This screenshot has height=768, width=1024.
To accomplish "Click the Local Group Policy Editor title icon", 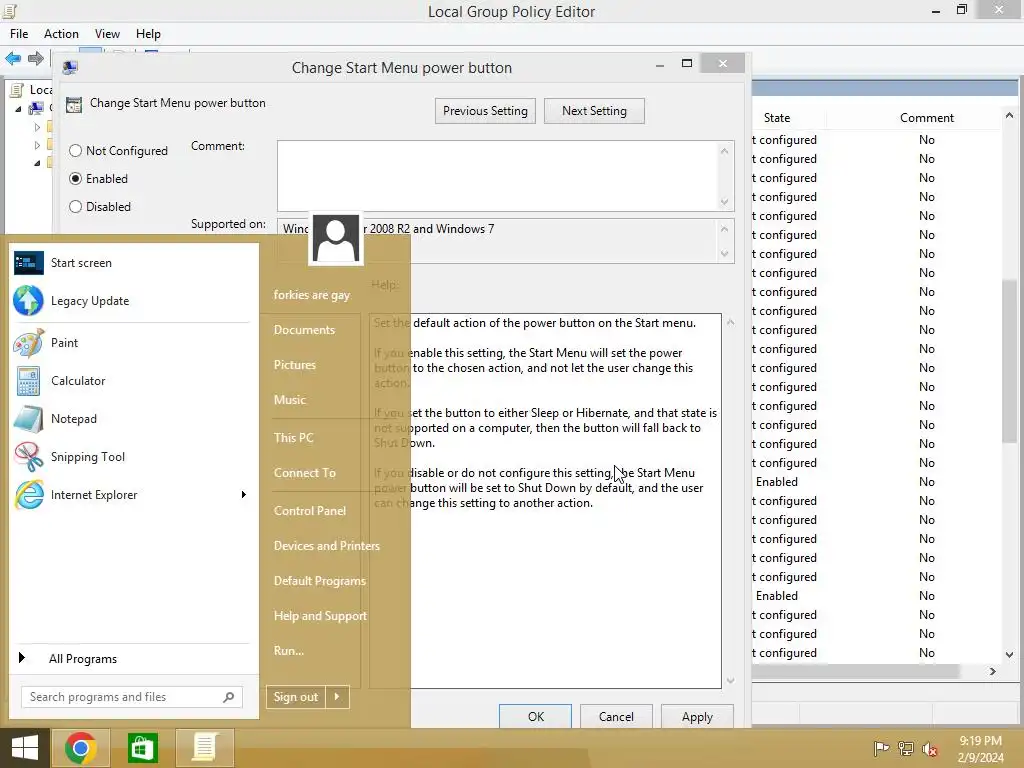I will [9, 10].
